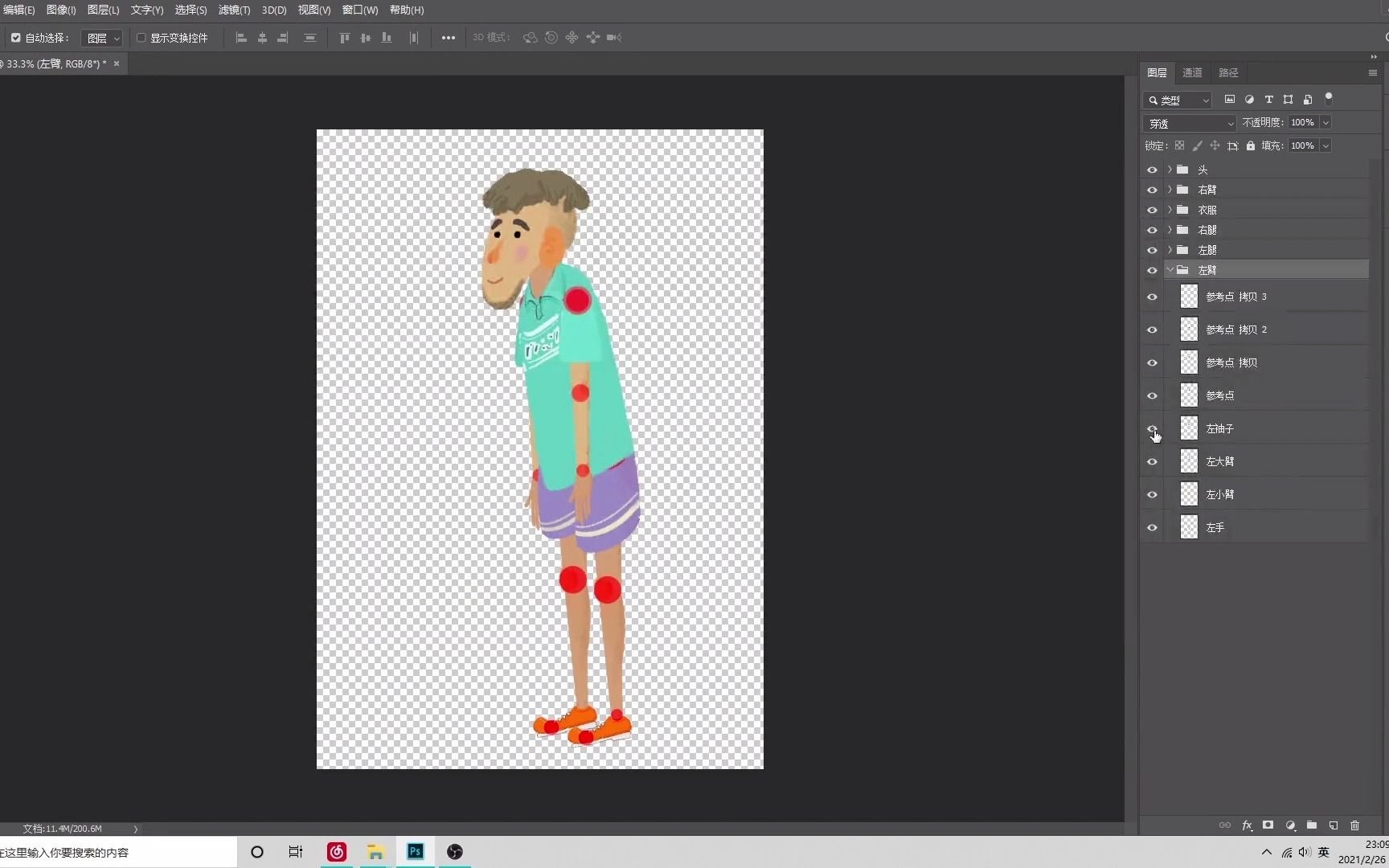Expand the 右腿 layer group
This screenshot has width=1389, height=868.
pyautogui.click(x=1170, y=230)
